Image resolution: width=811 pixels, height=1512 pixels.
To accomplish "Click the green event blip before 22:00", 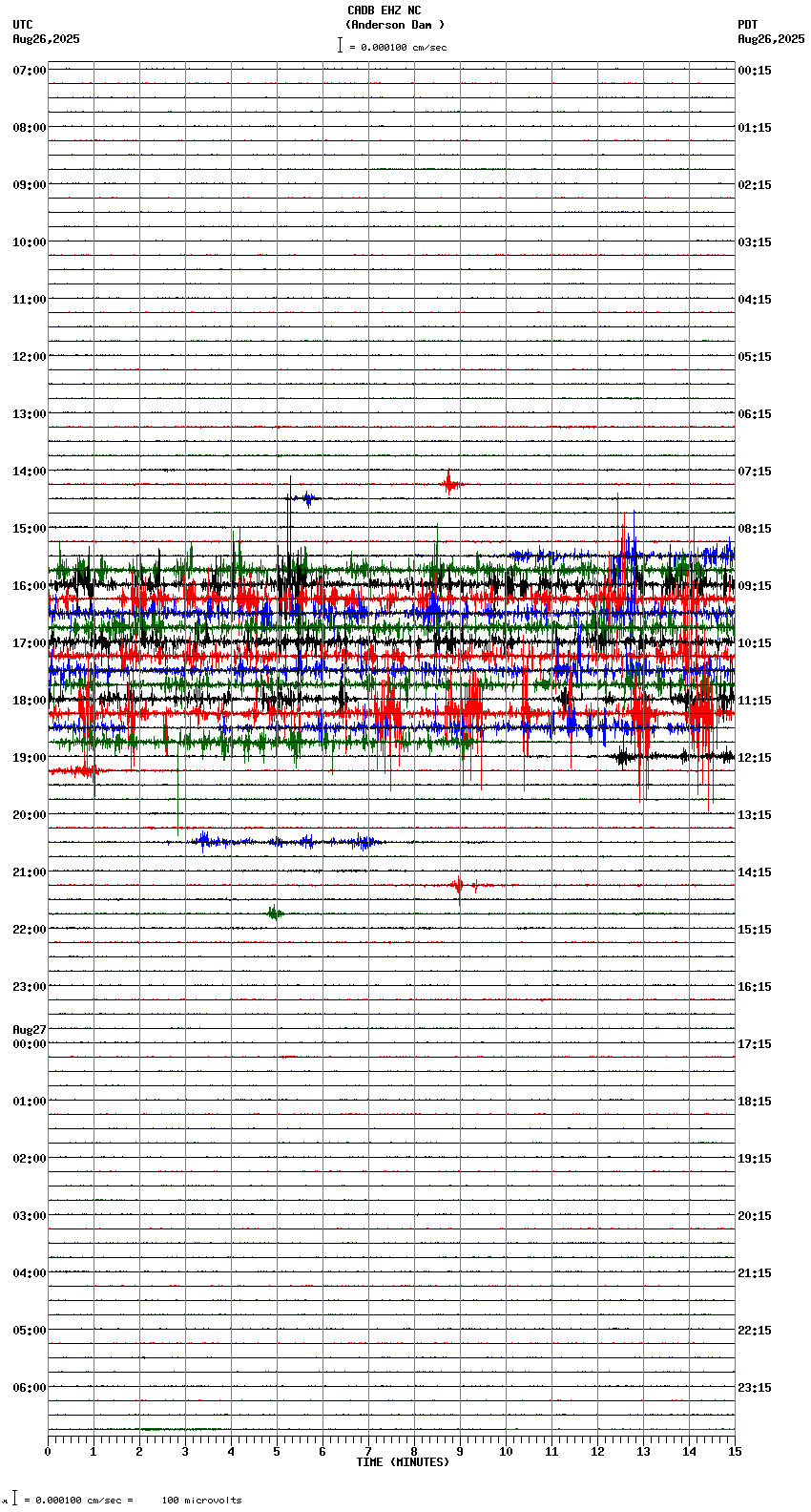I will 275,913.
